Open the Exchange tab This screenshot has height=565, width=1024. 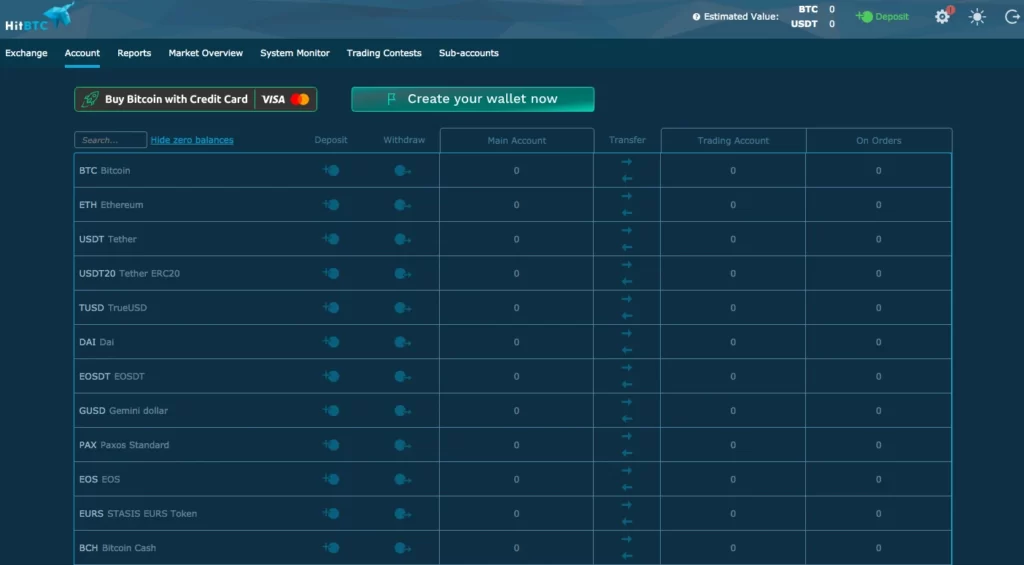click(26, 53)
